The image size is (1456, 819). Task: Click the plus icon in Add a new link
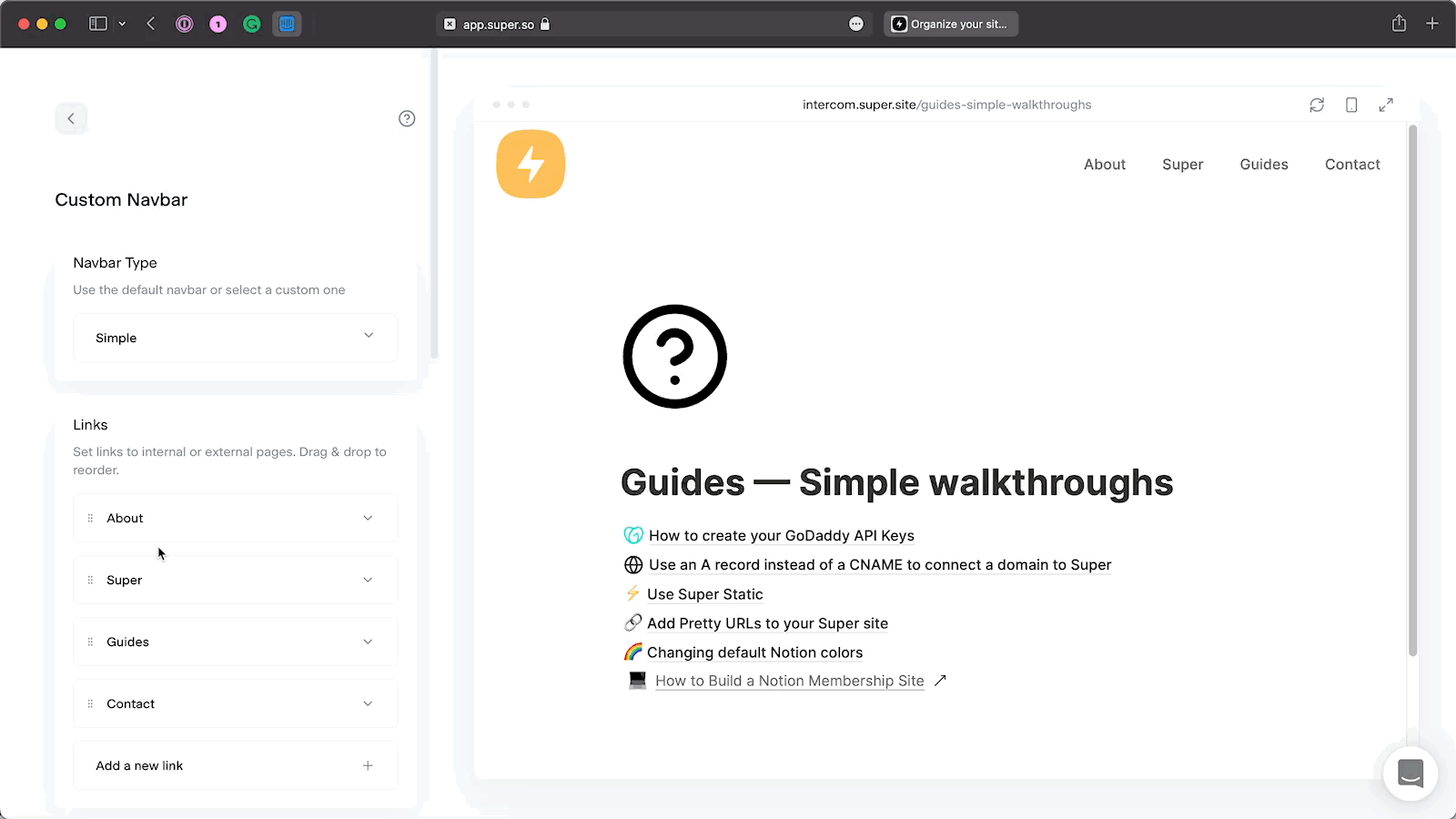[x=368, y=765]
